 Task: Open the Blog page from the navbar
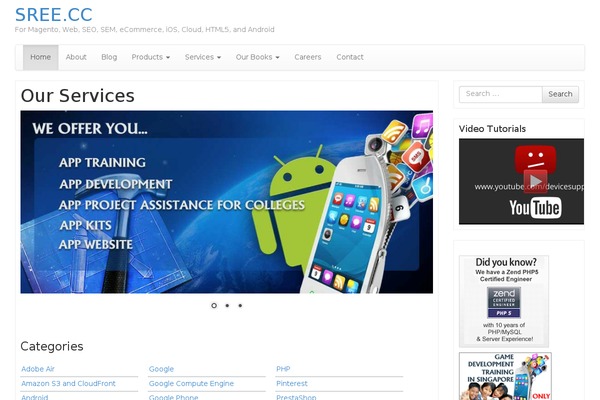(109, 57)
